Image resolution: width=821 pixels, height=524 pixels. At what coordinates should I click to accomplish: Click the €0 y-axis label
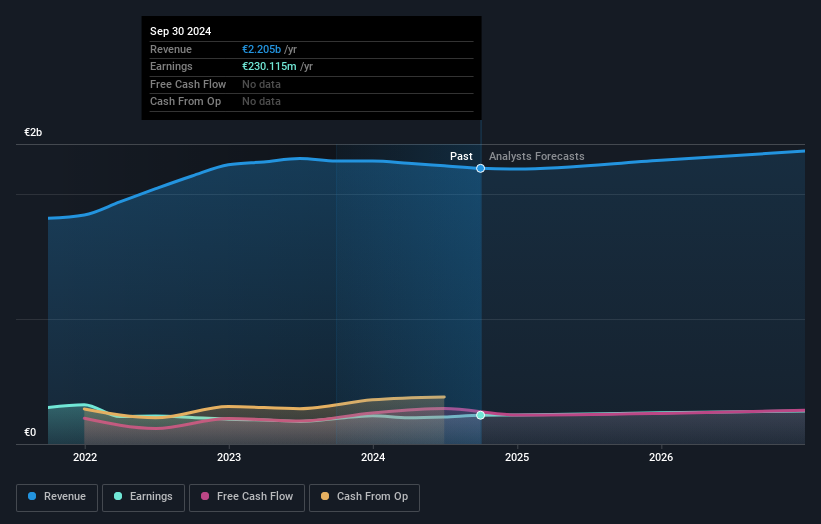(30, 432)
